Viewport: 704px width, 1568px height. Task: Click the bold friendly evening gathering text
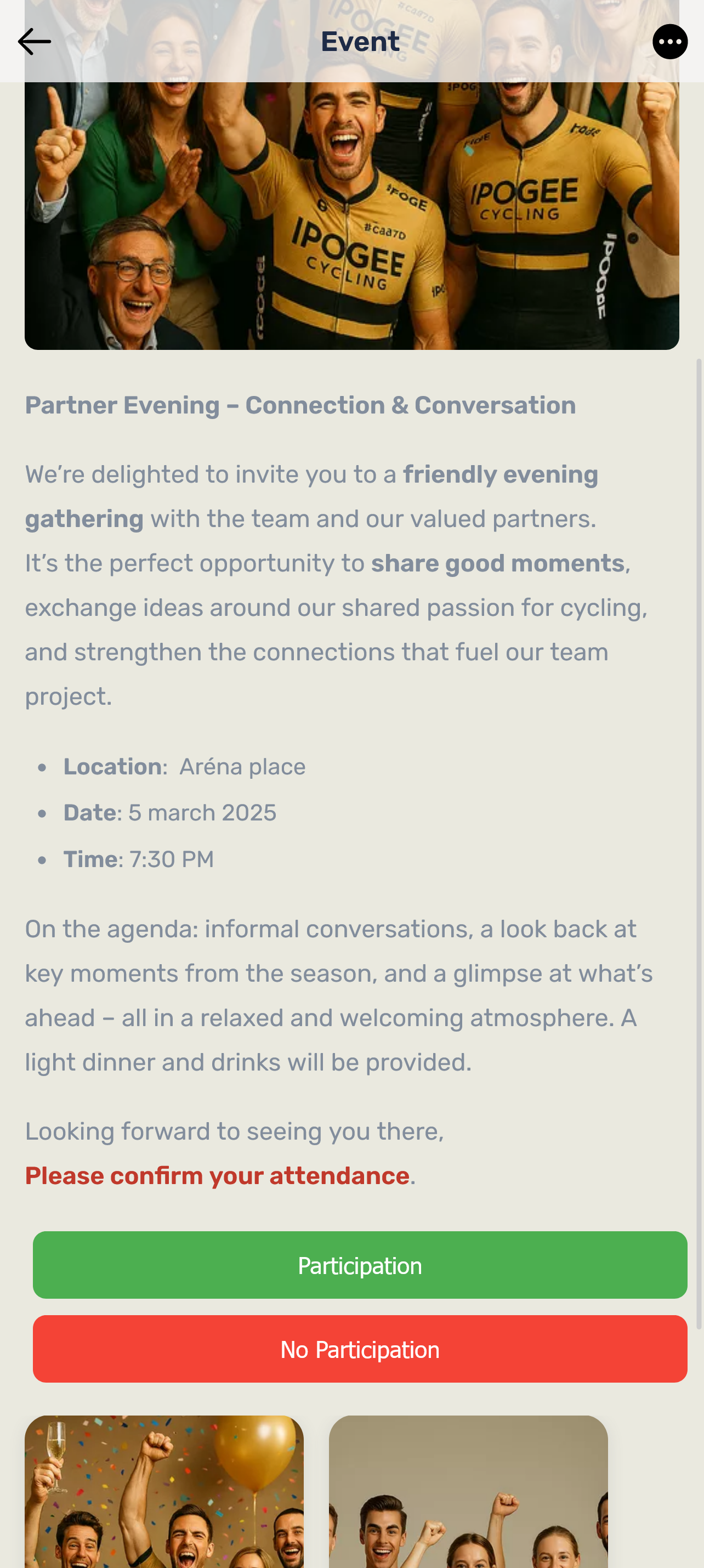pyautogui.click(x=500, y=475)
